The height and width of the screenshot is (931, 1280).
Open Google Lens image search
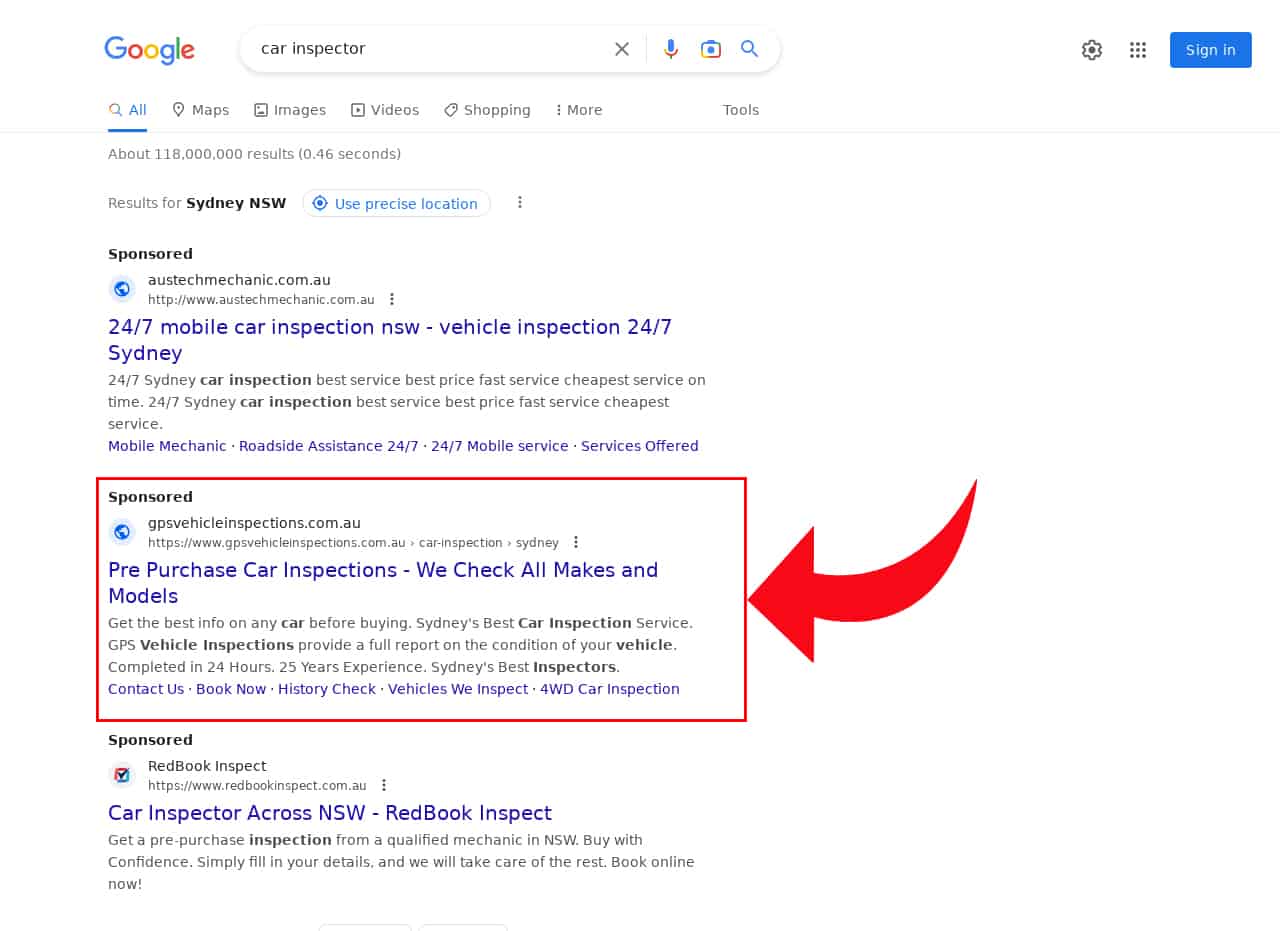coord(711,49)
